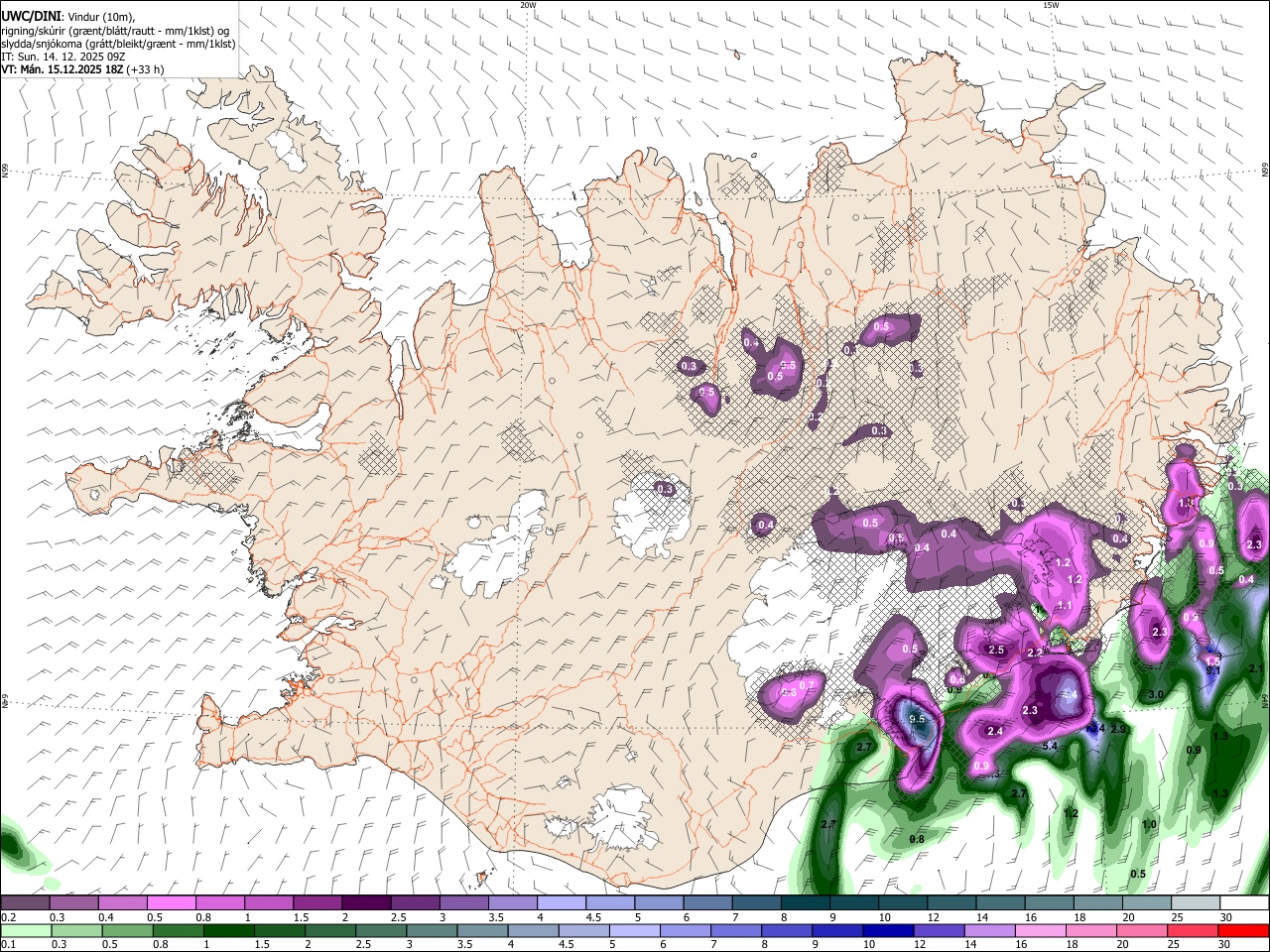
Task: Click the '5.4' precipitation value on the map
Action: click(x=1051, y=746)
